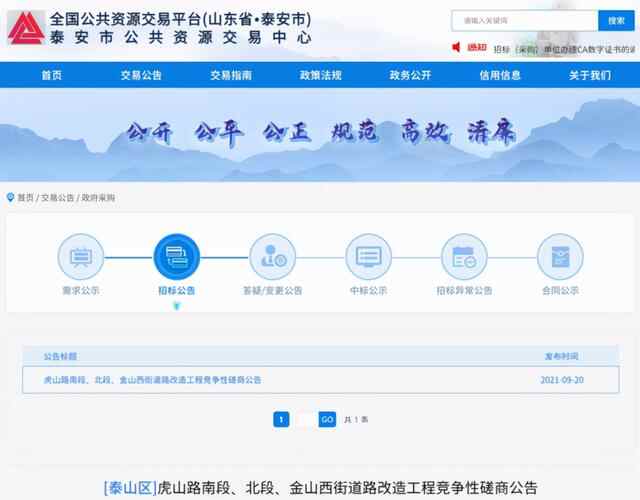Open 信用信息 in the navigation bar
The image size is (640, 500).
point(500,75)
